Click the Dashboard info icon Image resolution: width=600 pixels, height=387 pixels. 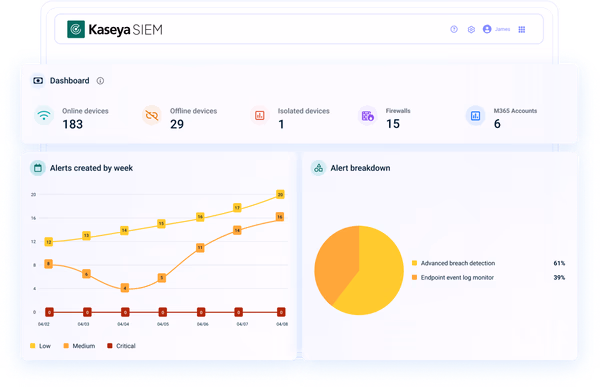(x=100, y=81)
